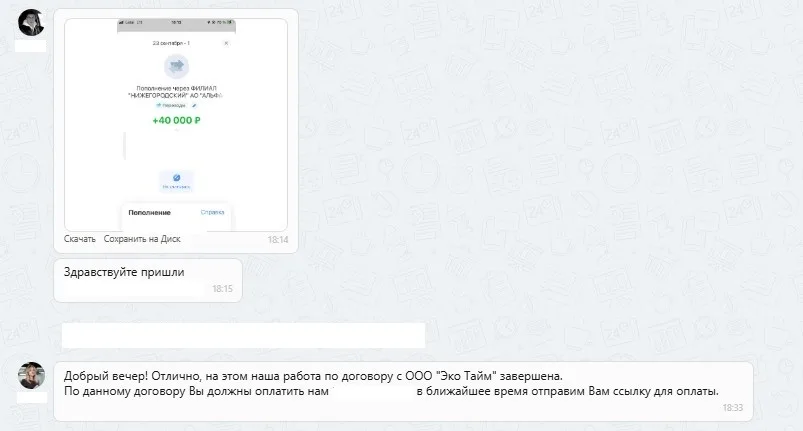The width and height of the screenshot is (803, 431).
Task: Click the pencil edit icon beside Переводы
Action: (194, 105)
